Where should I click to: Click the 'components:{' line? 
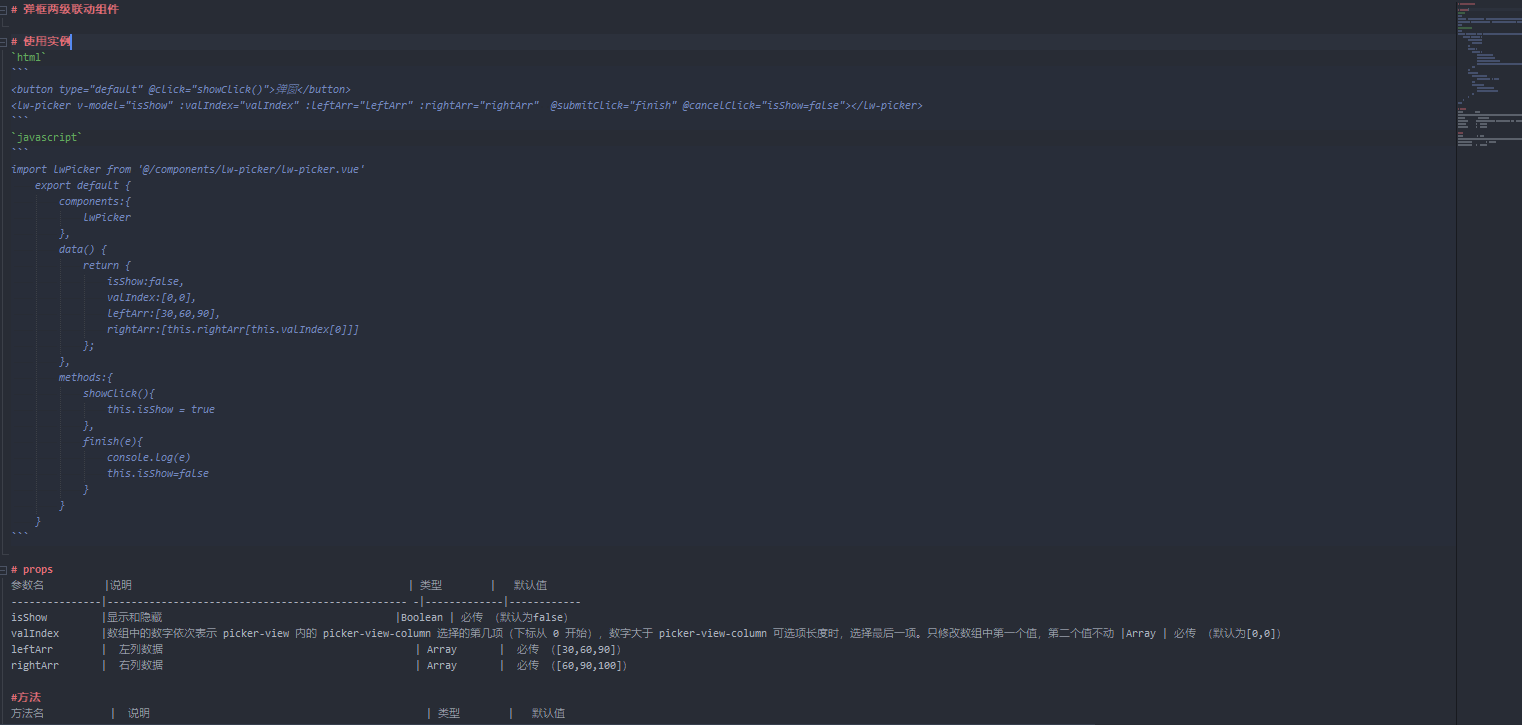click(x=95, y=201)
